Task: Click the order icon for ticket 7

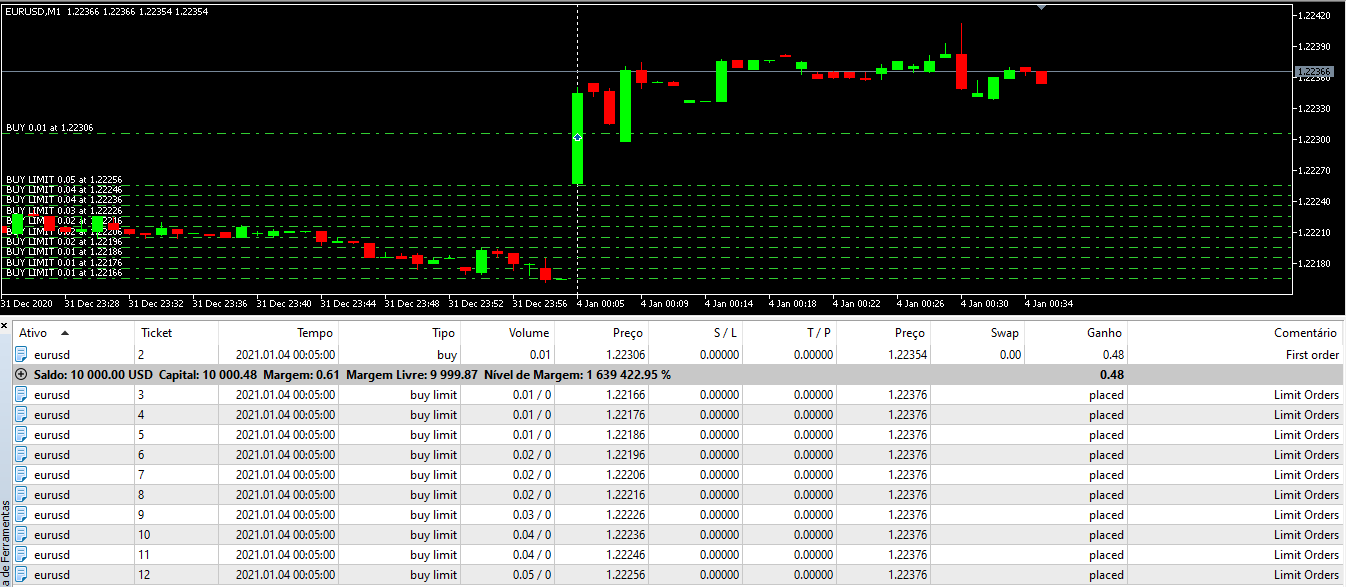Action: [x=21, y=474]
